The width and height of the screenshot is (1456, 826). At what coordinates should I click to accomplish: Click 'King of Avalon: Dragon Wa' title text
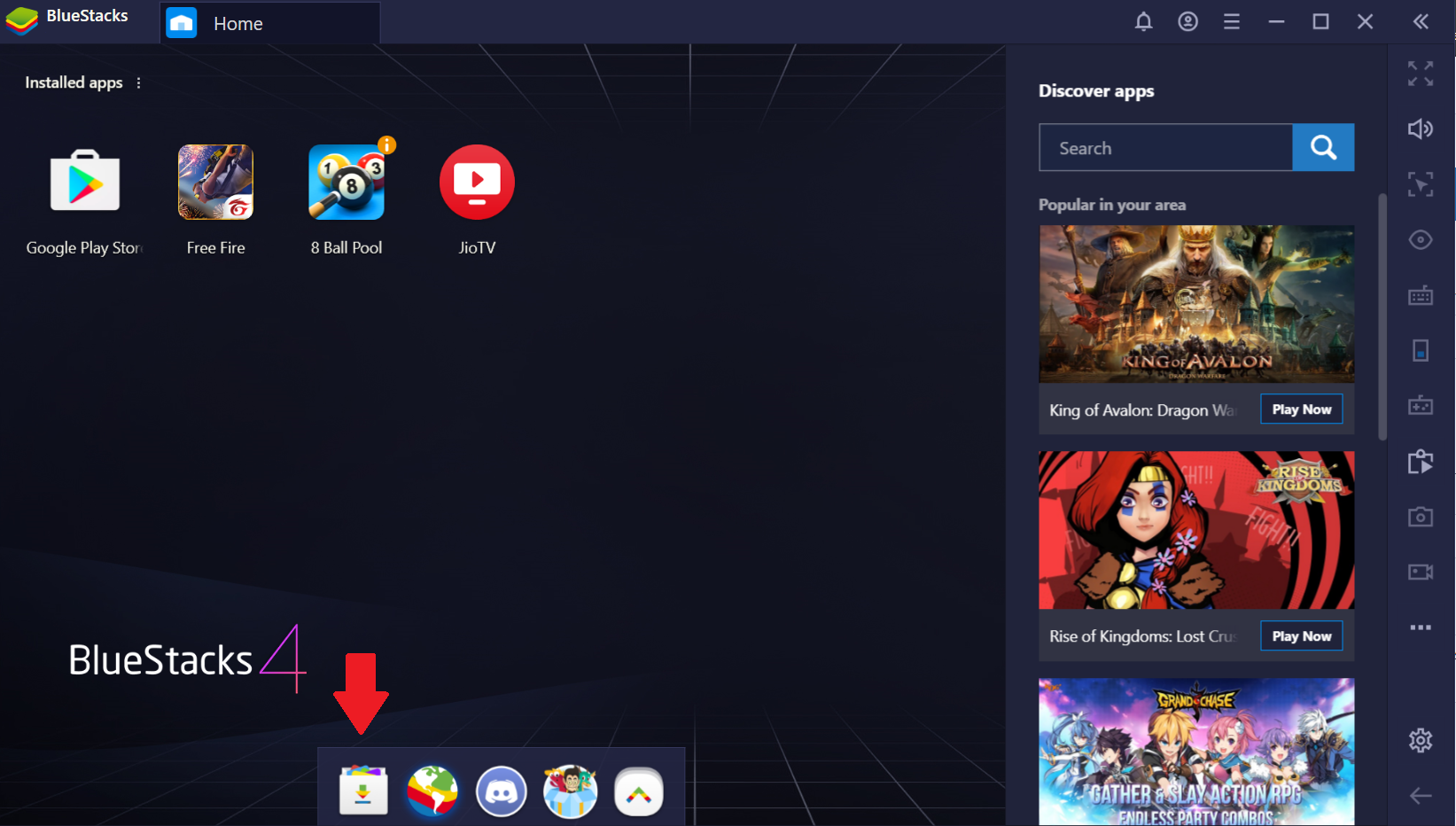coord(1142,410)
